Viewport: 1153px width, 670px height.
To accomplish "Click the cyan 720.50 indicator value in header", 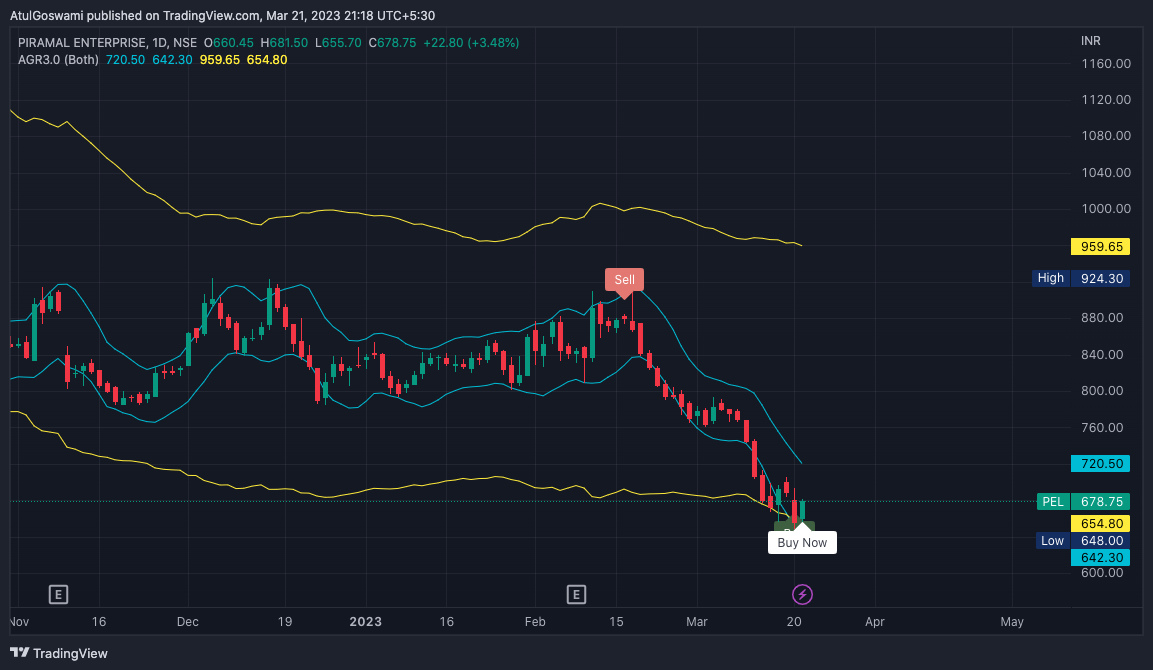I will (x=125, y=60).
